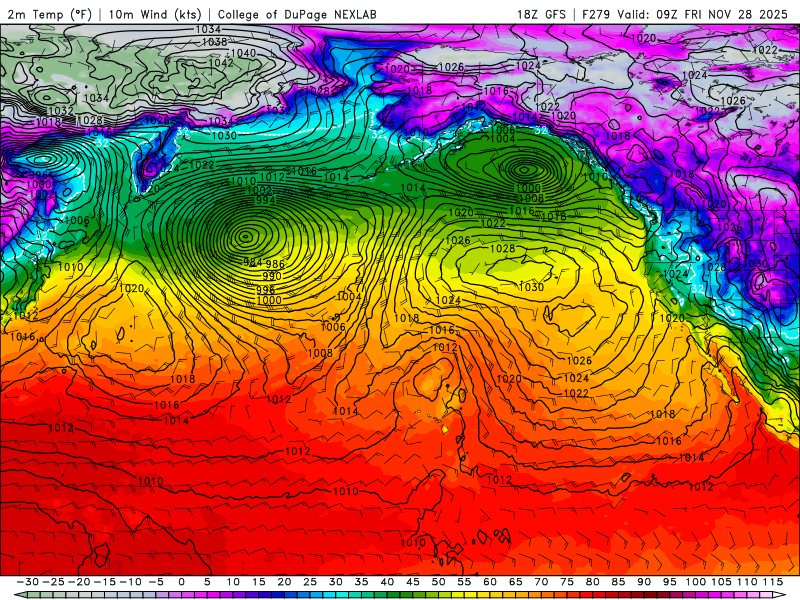The width and height of the screenshot is (800, 600).
Task: Click the 105 label on the temperature scale
Action: pos(721,582)
